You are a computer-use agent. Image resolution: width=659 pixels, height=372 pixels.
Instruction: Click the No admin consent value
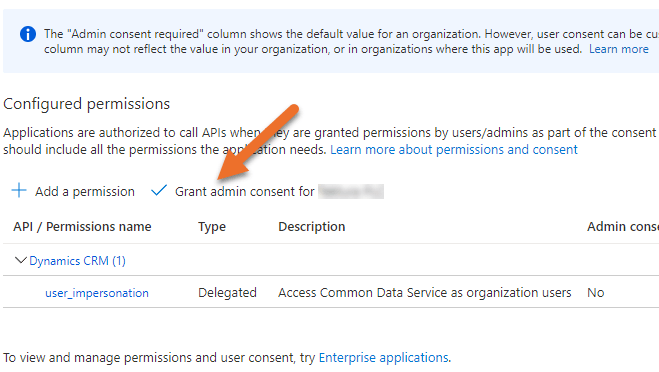[596, 293]
